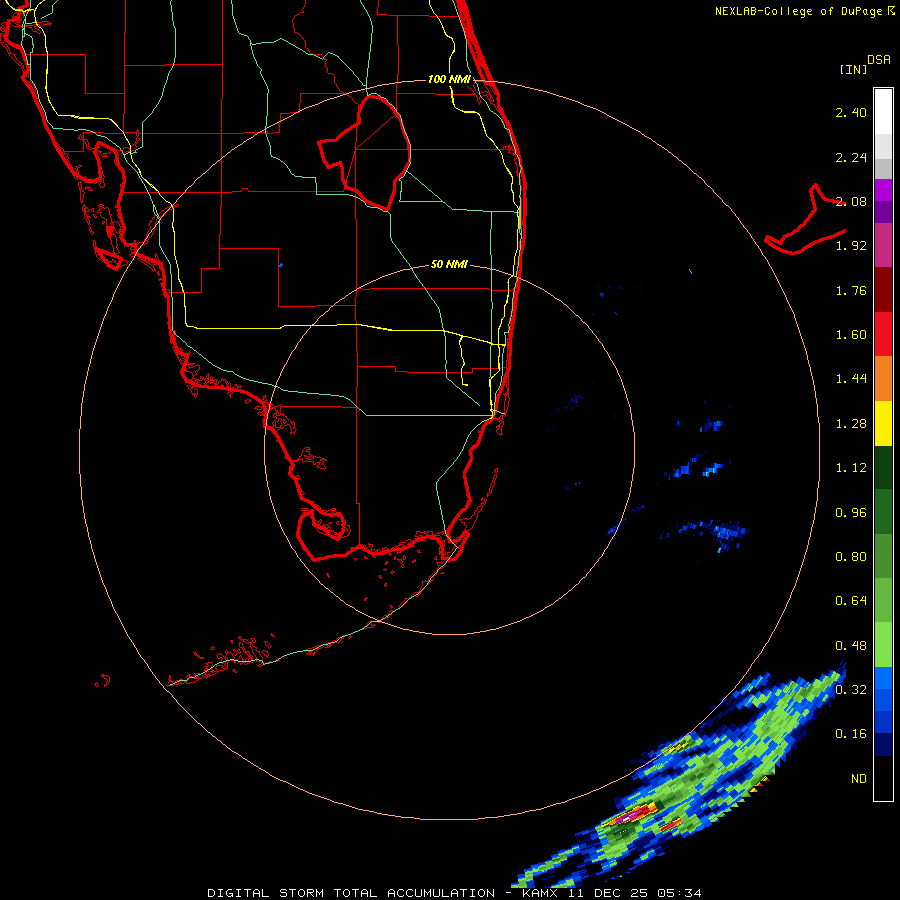
Task: Click the 1.76 legend value
Action: pos(851,290)
